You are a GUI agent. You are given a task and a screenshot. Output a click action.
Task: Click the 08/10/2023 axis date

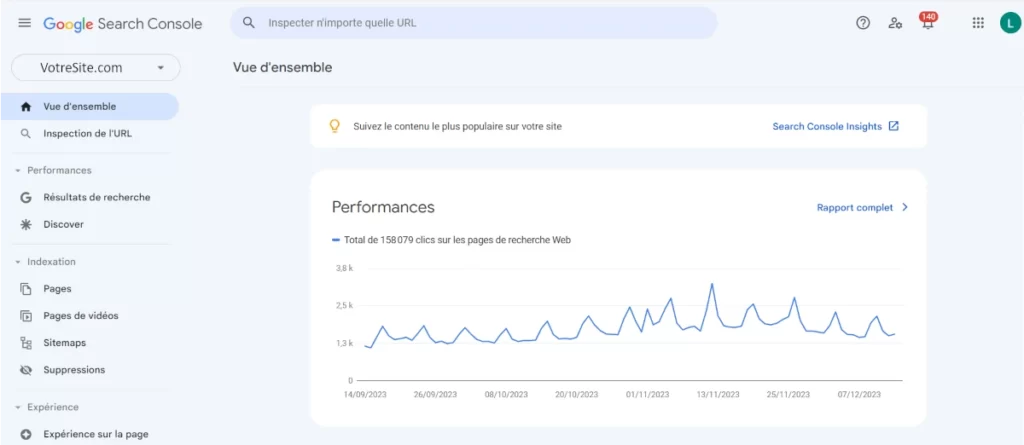506,395
